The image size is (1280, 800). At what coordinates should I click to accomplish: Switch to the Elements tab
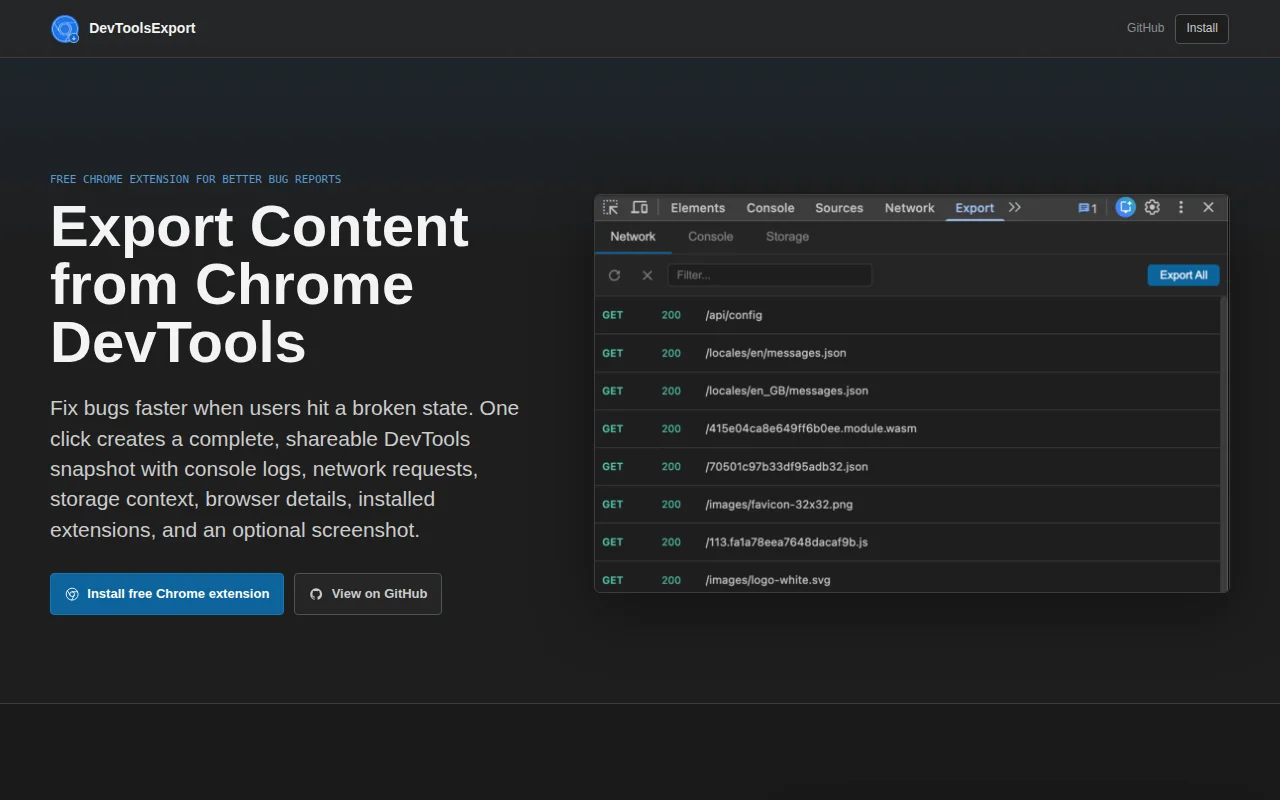click(x=698, y=208)
